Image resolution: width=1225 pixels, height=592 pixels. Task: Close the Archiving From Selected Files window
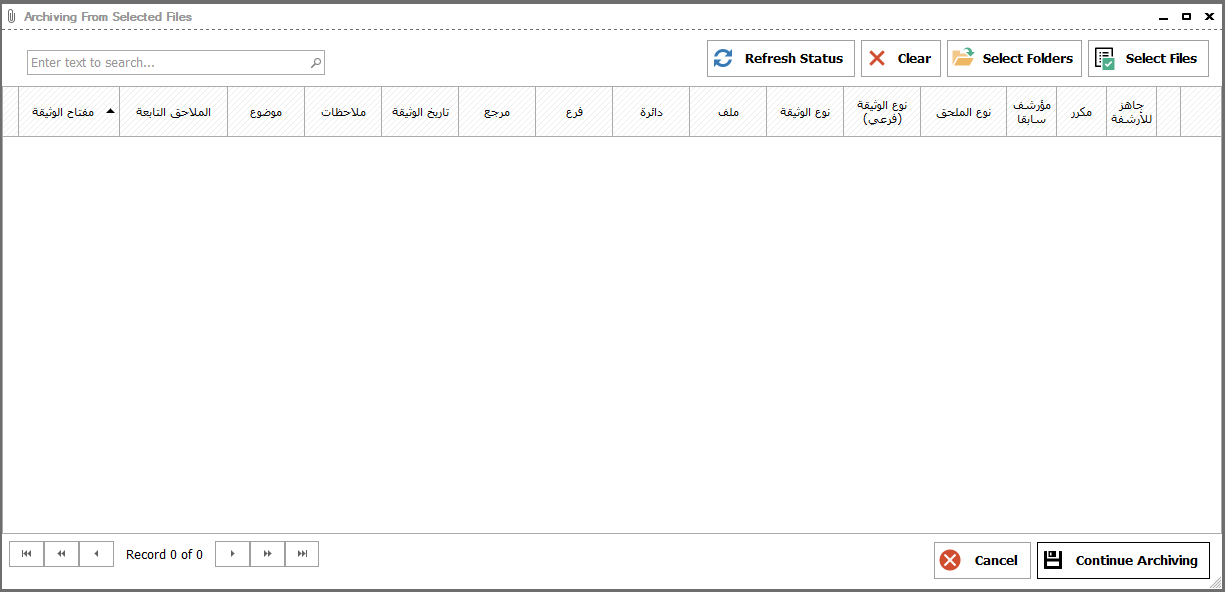click(x=1209, y=16)
